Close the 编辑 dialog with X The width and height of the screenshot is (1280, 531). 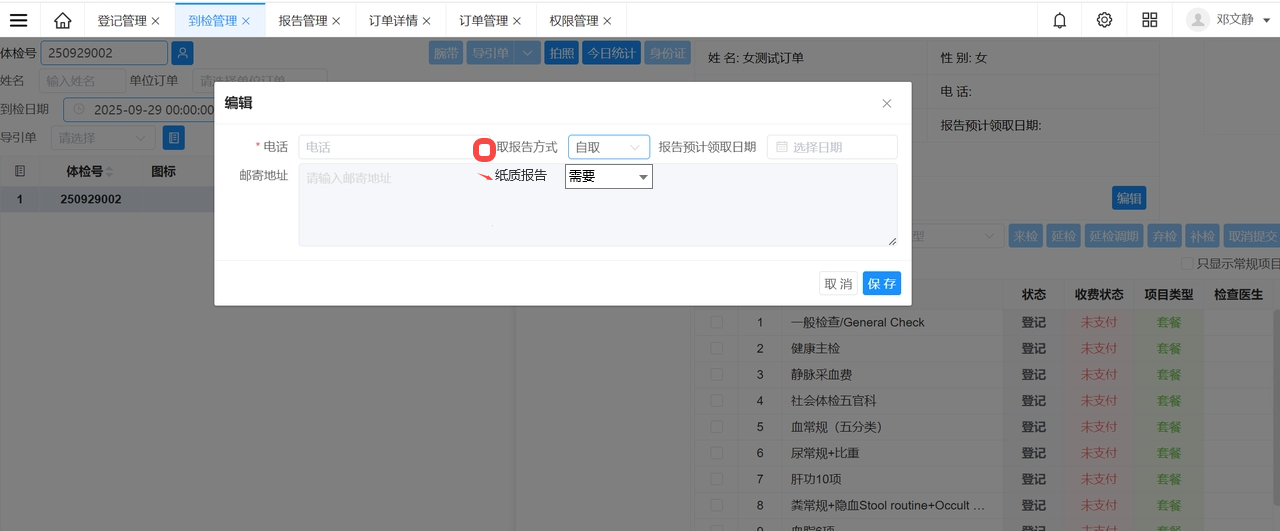886,103
